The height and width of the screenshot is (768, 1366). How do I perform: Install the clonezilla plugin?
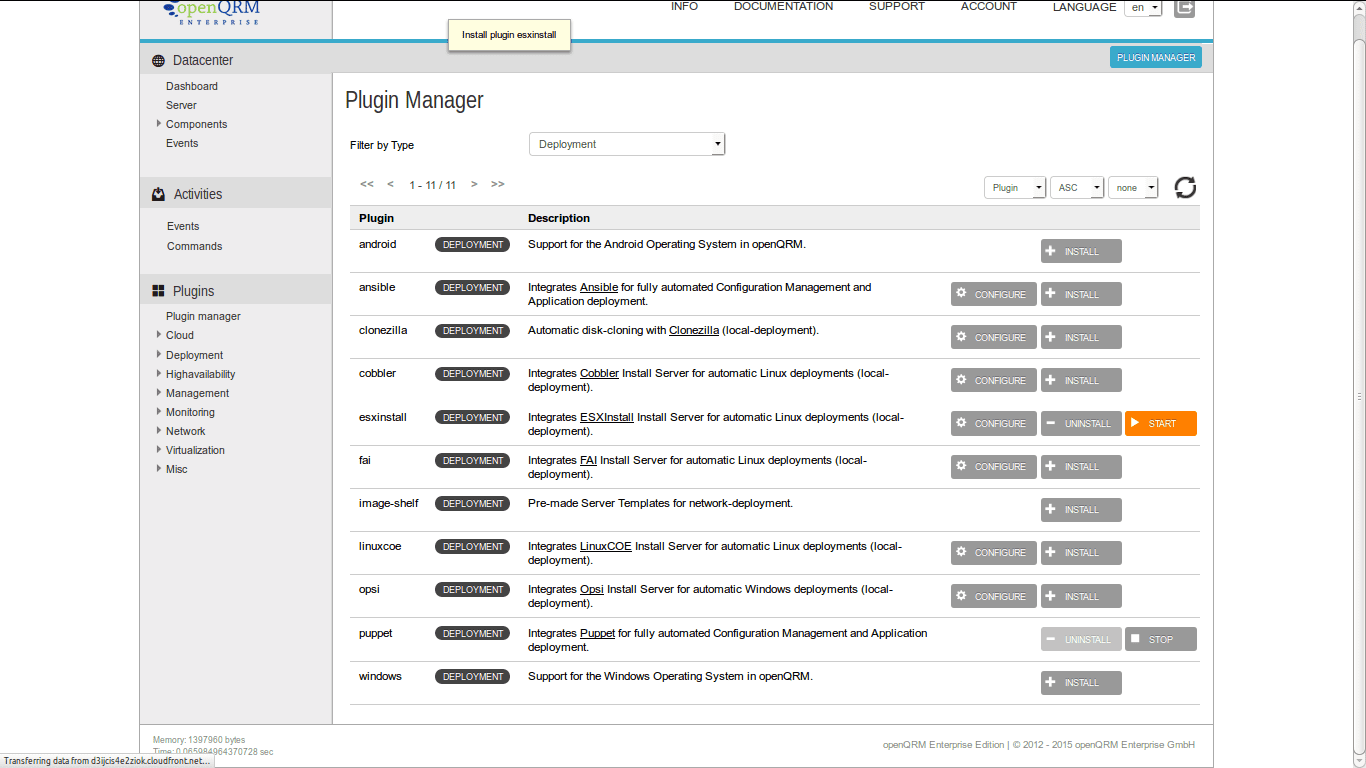point(1081,337)
